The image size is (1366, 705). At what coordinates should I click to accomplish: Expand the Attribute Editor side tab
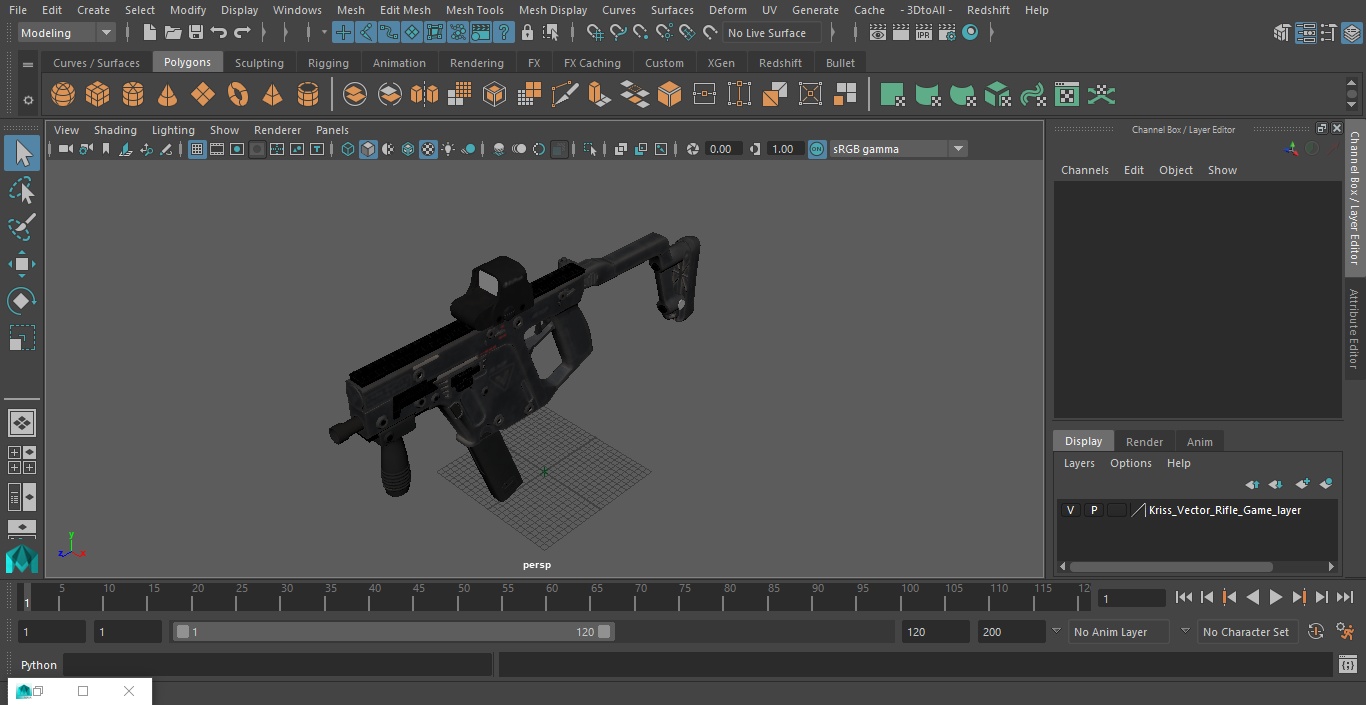tap(1354, 329)
